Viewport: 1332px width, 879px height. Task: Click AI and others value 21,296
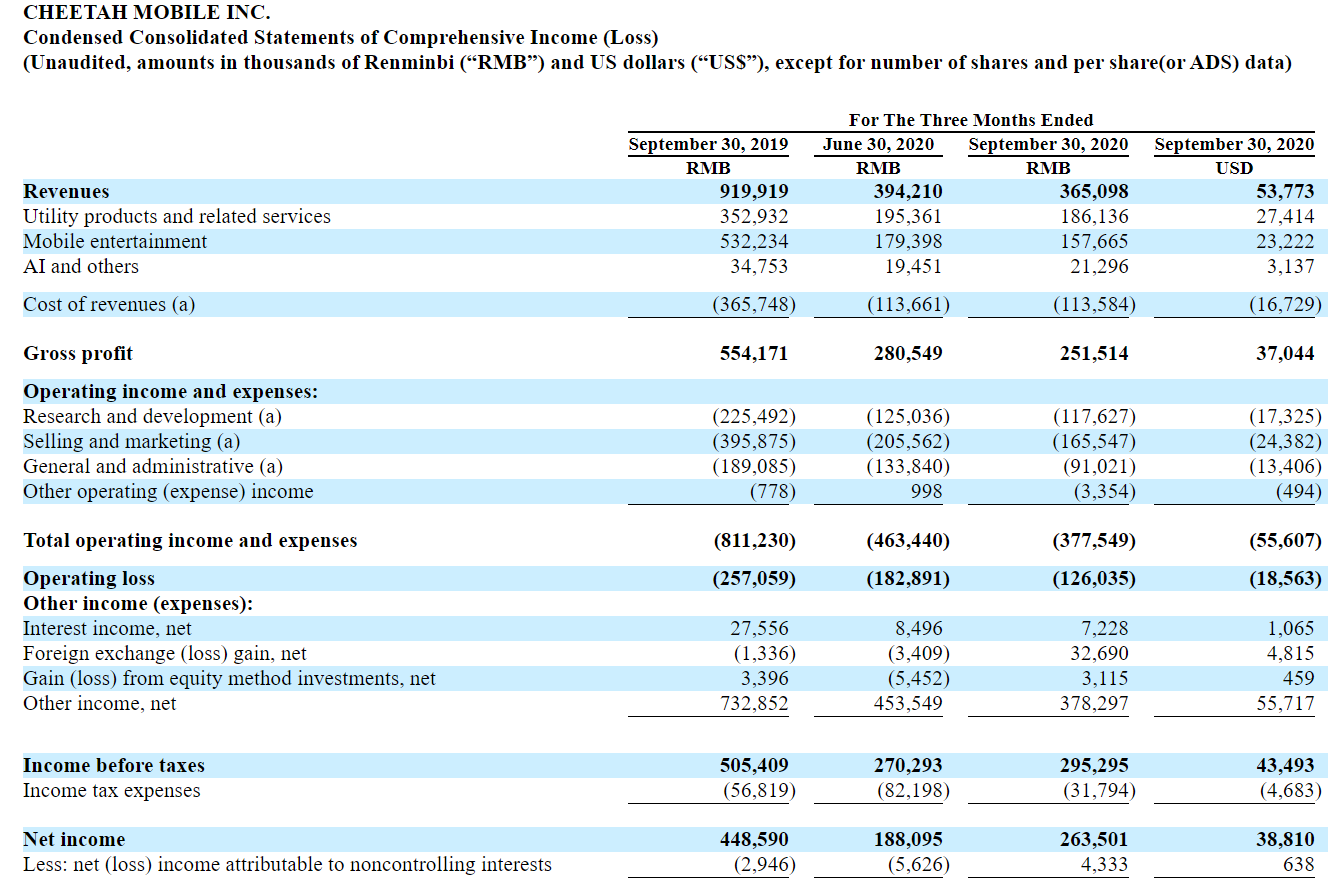point(1099,266)
